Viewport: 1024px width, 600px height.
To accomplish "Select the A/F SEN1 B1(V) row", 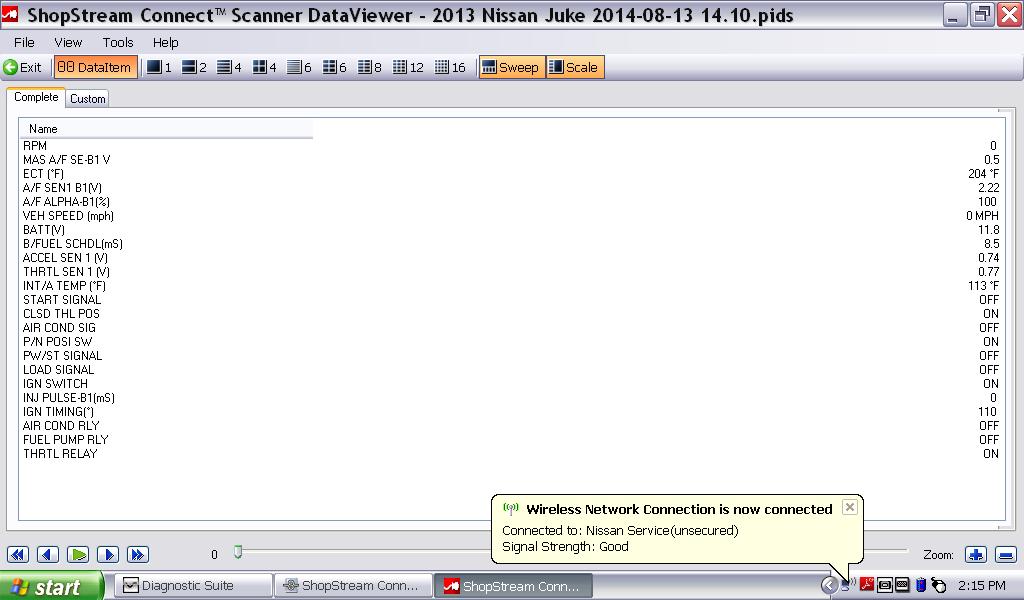I will pos(511,188).
